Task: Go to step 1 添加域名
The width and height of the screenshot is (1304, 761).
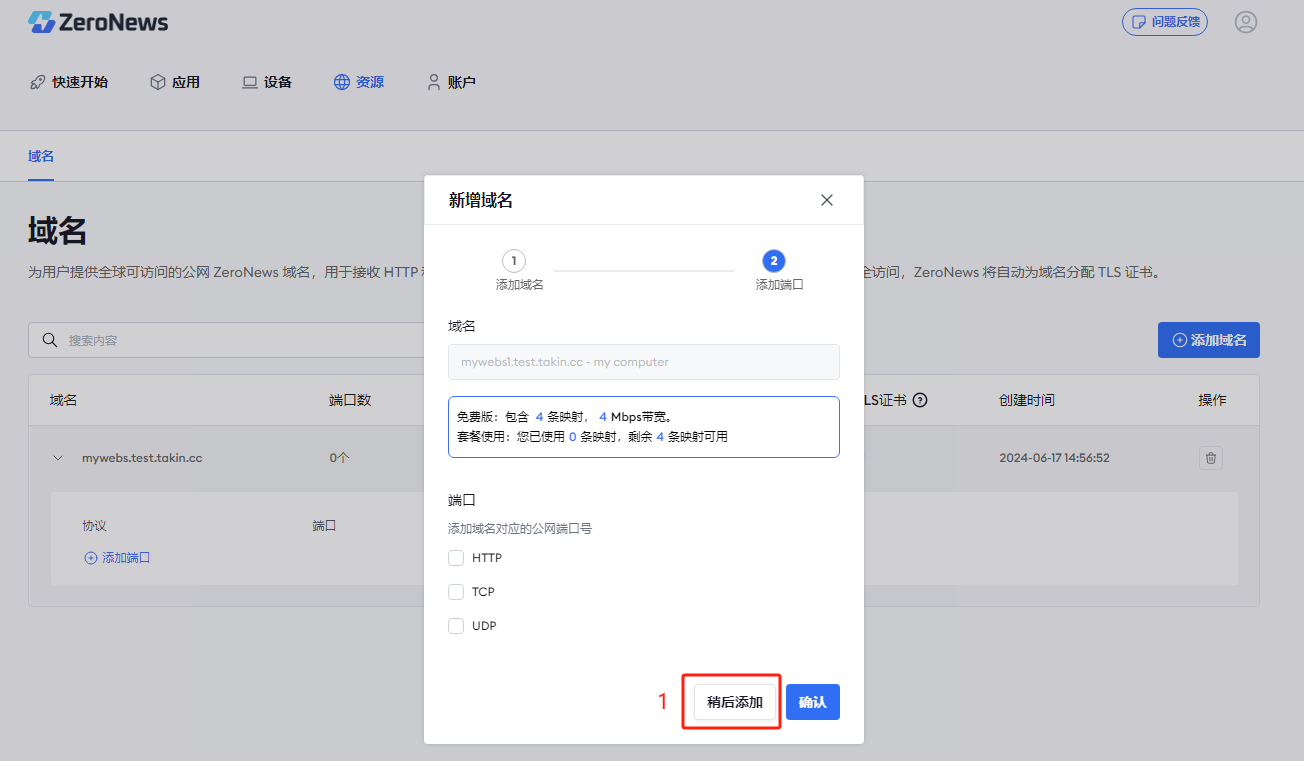Action: tap(519, 271)
